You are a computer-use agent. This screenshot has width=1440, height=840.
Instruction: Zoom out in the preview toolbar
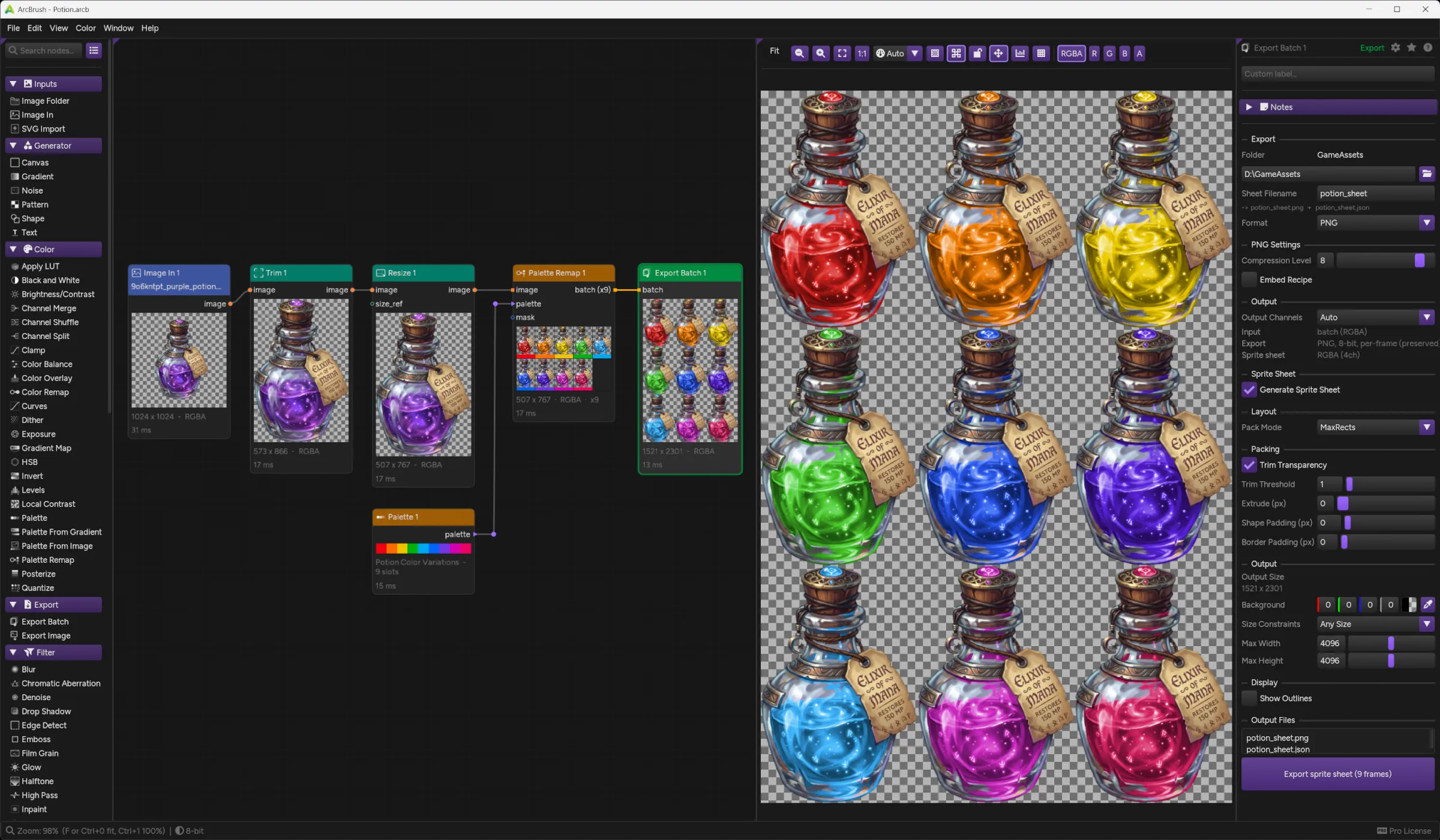(x=799, y=53)
